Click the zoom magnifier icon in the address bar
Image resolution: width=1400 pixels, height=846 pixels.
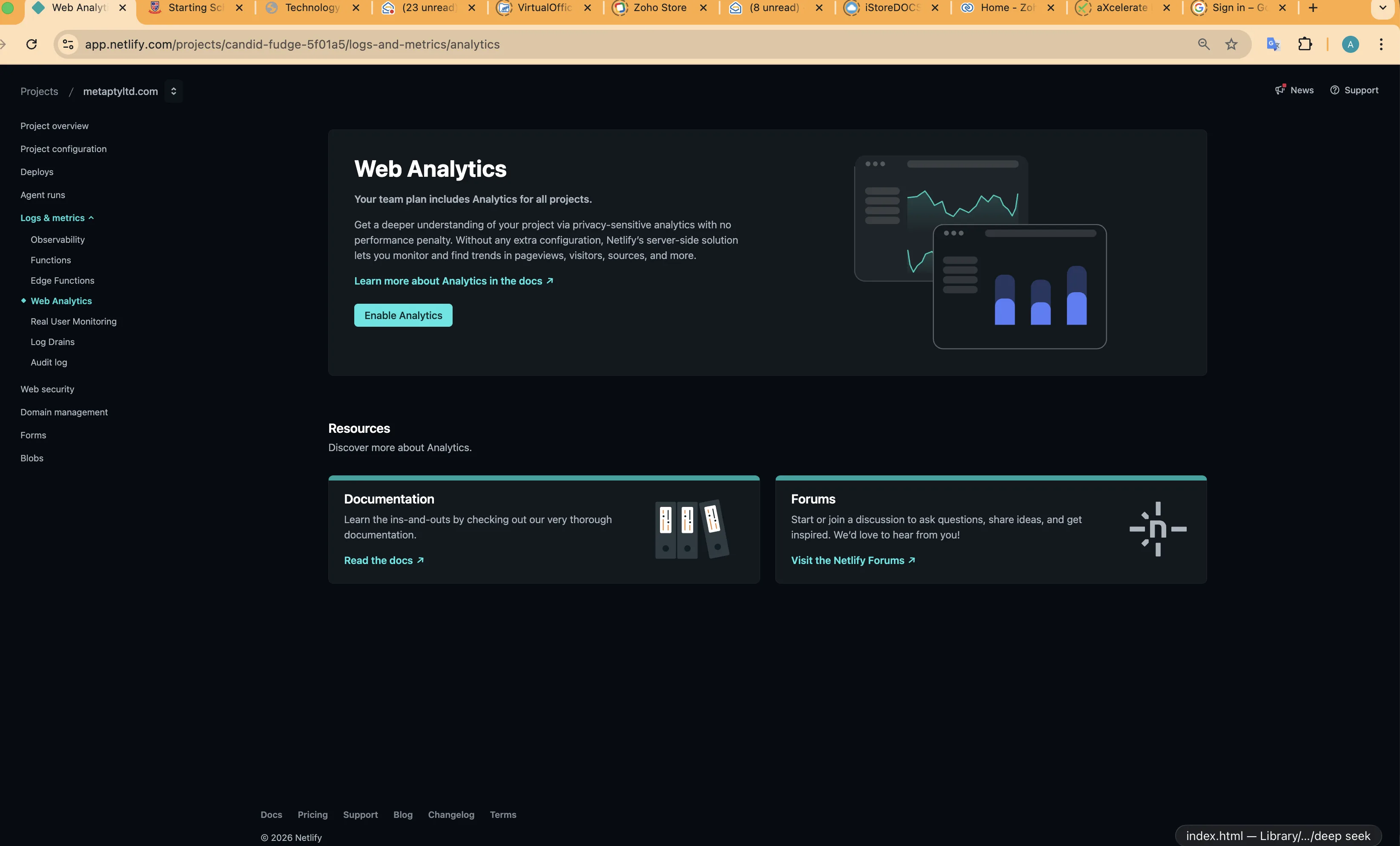pos(1203,44)
